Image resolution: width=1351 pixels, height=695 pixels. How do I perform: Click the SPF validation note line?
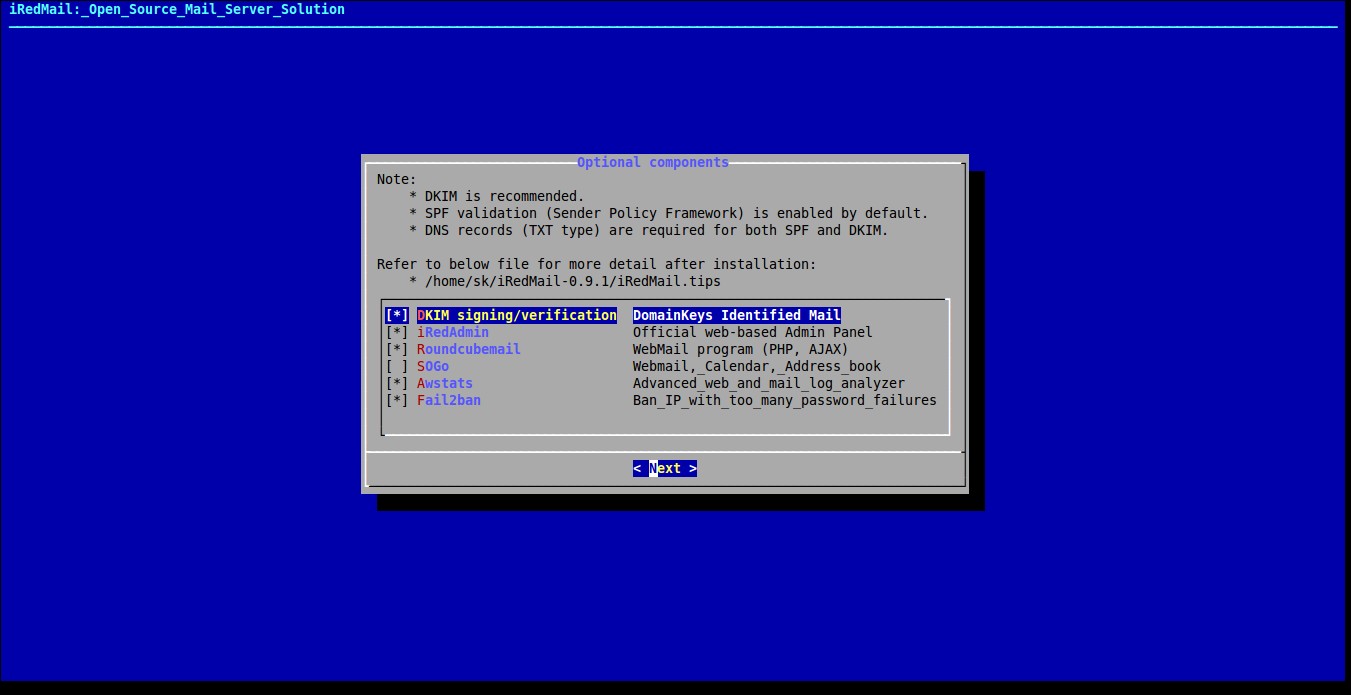[677, 213]
